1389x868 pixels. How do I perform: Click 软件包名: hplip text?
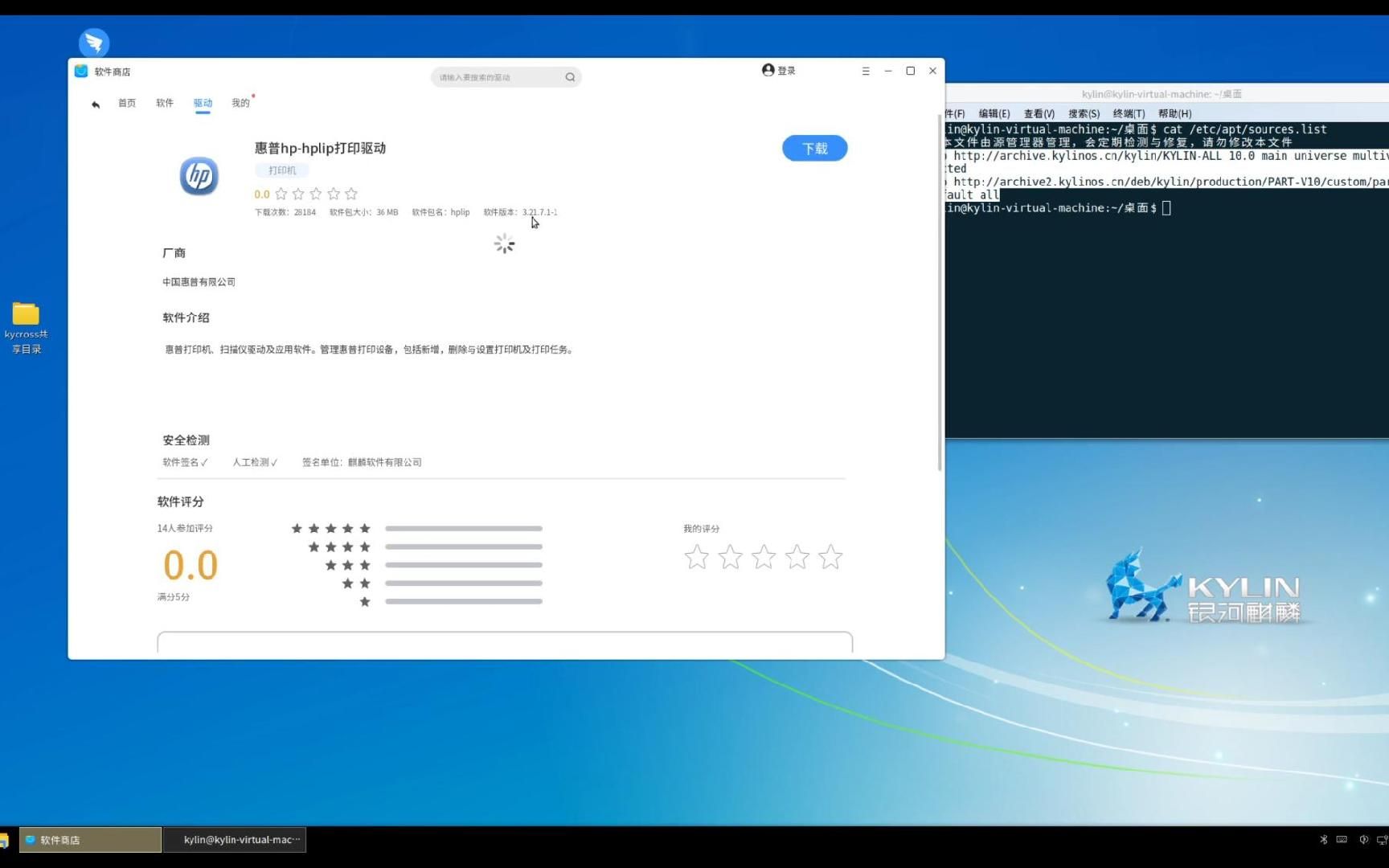(441, 212)
